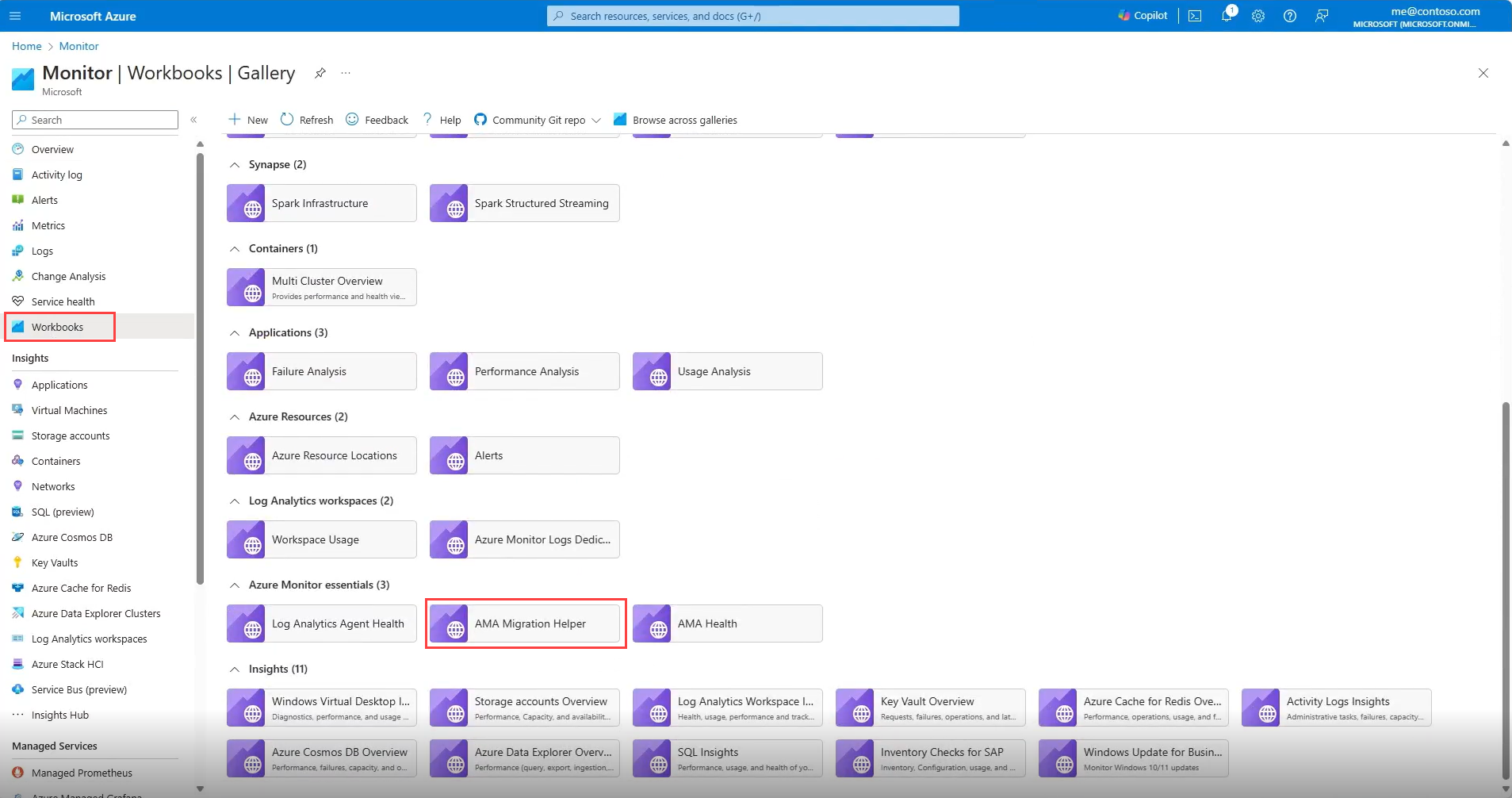Collapse the Applications (3) section
The height and width of the screenshot is (798, 1512).
click(234, 333)
